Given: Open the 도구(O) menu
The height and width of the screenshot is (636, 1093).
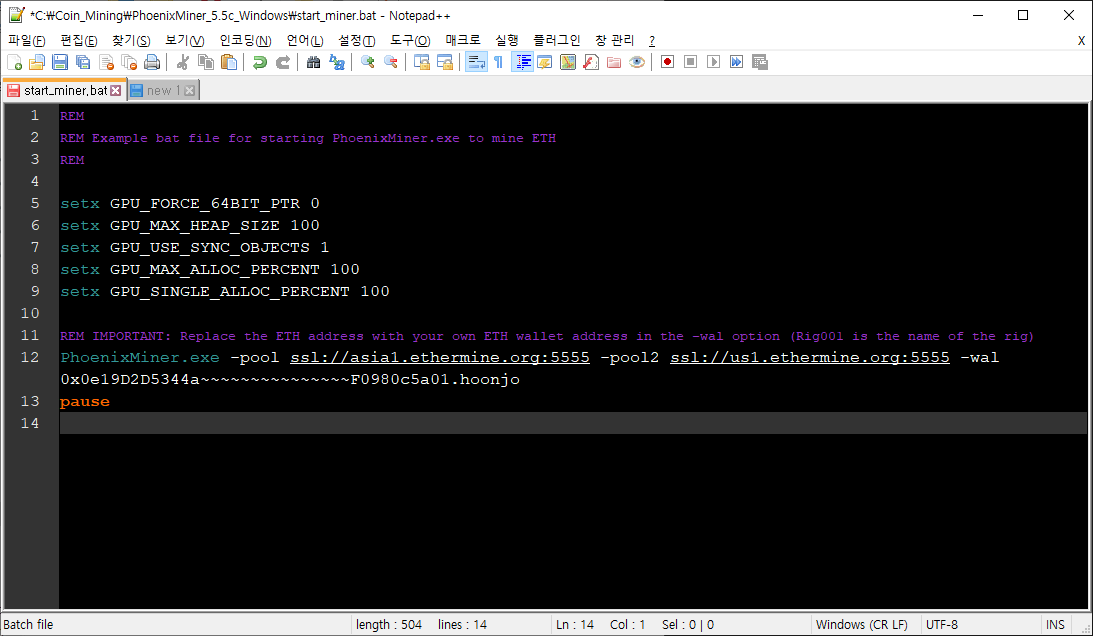Looking at the screenshot, I should click(410, 40).
